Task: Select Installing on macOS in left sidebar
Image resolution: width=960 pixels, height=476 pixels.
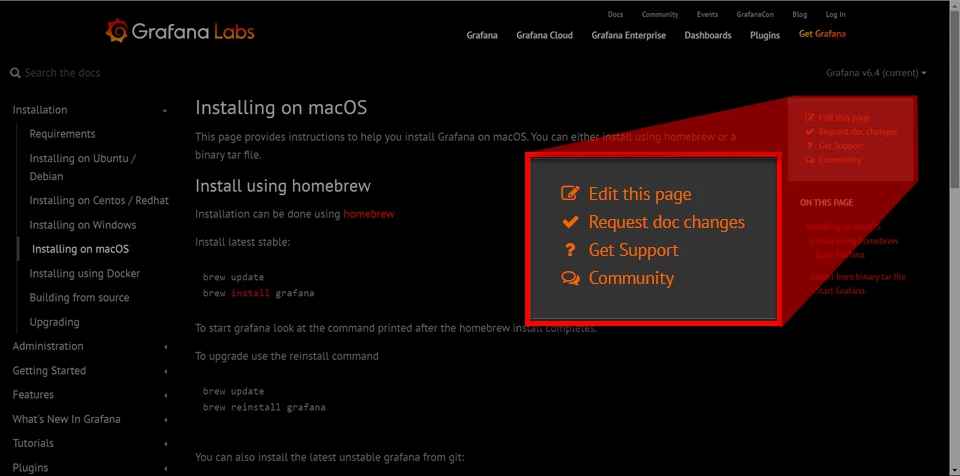Action: (80, 249)
